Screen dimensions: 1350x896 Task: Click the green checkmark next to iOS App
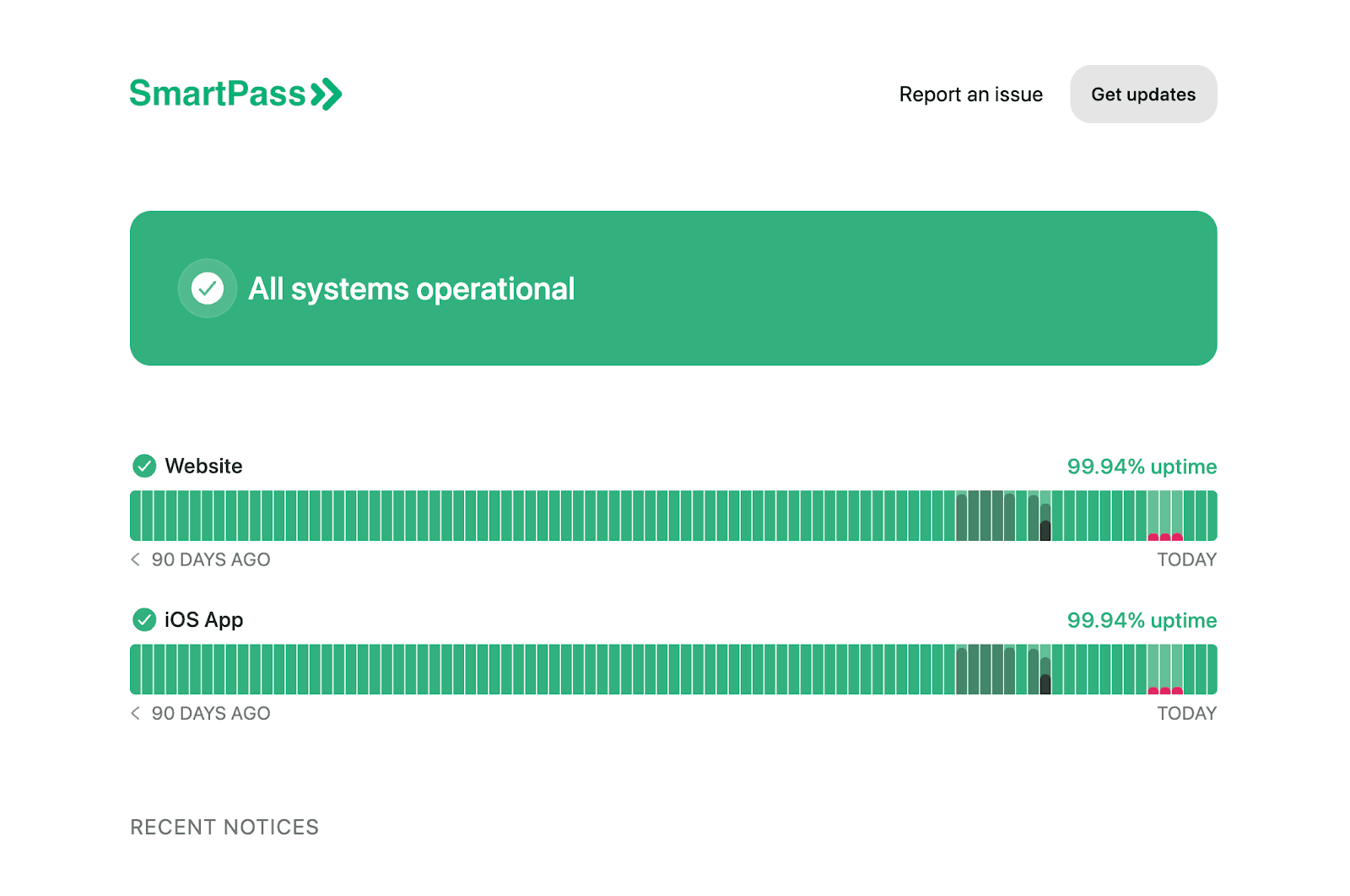(144, 619)
